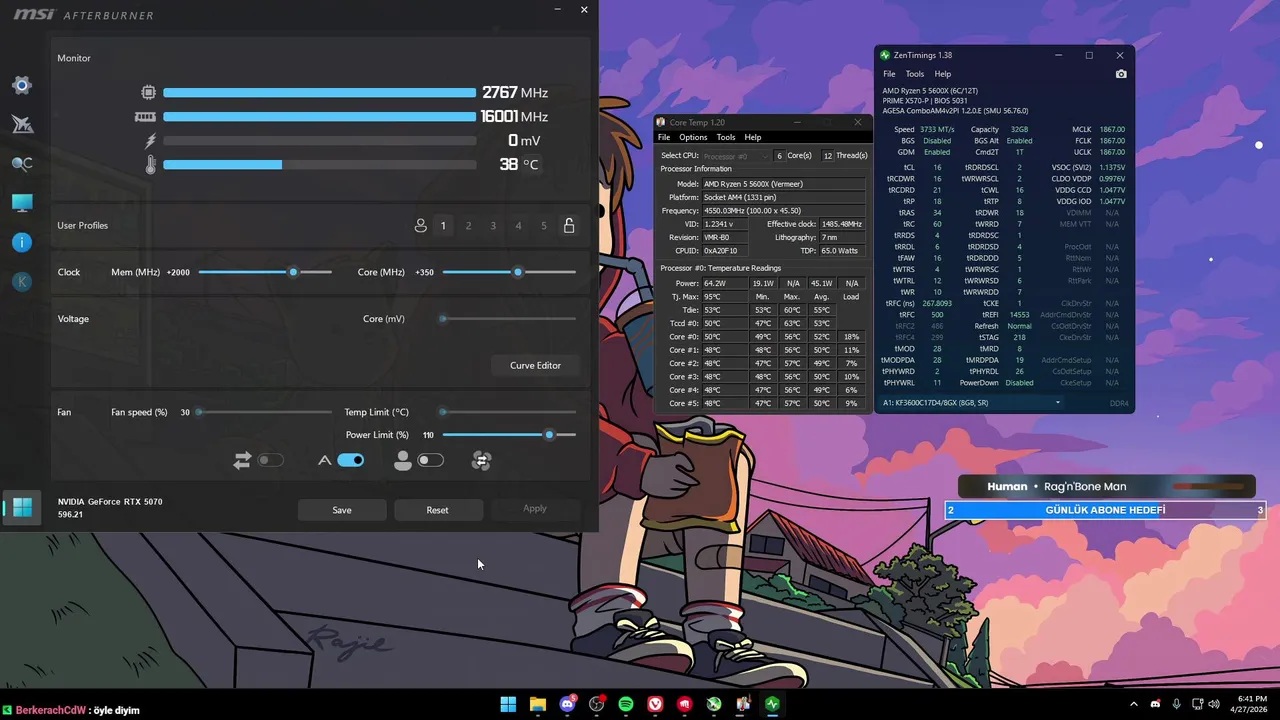The image size is (1280, 720).
Task: Toggle the profile lock padlock icon
Action: [569, 226]
